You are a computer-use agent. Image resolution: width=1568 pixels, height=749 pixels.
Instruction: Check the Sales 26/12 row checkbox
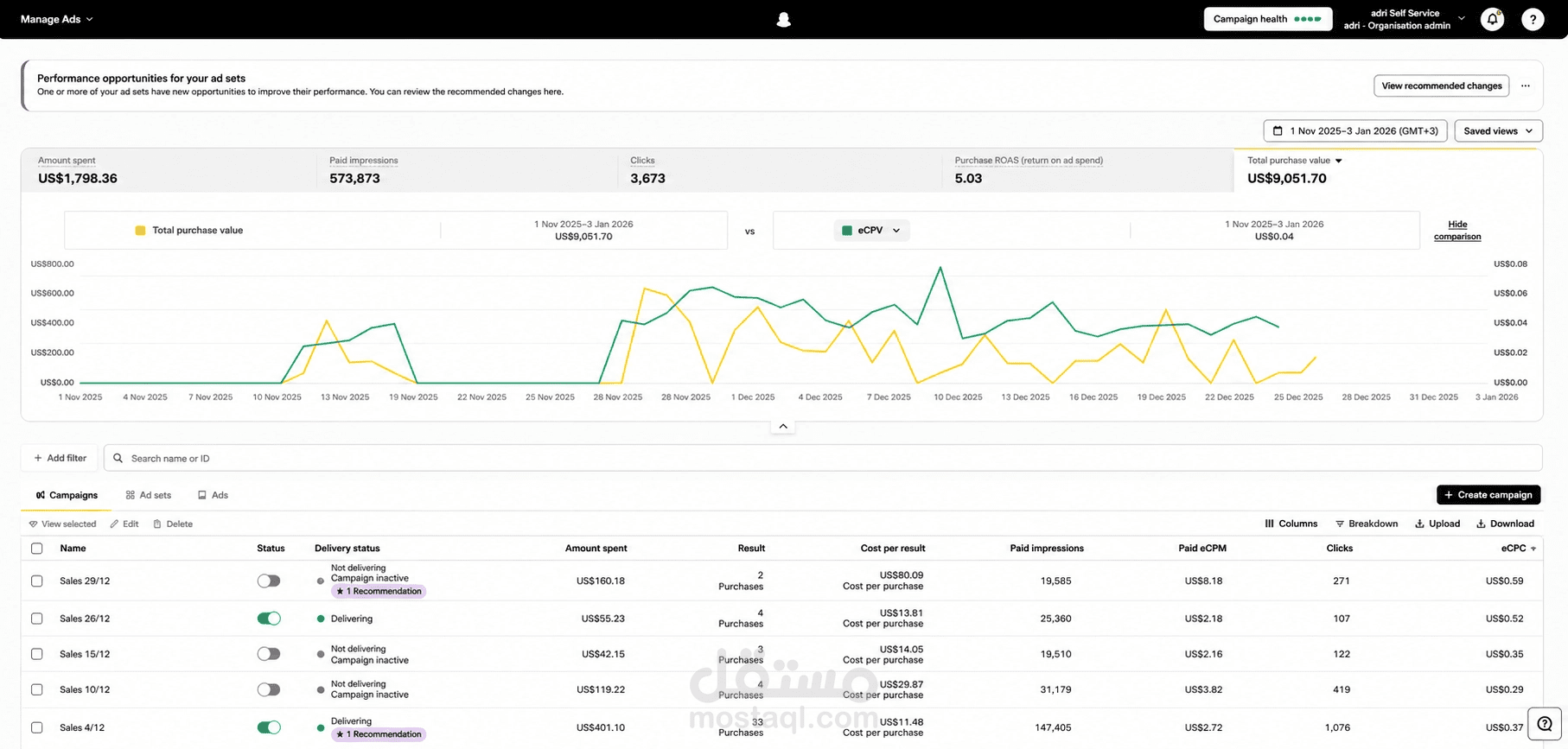coord(36,619)
